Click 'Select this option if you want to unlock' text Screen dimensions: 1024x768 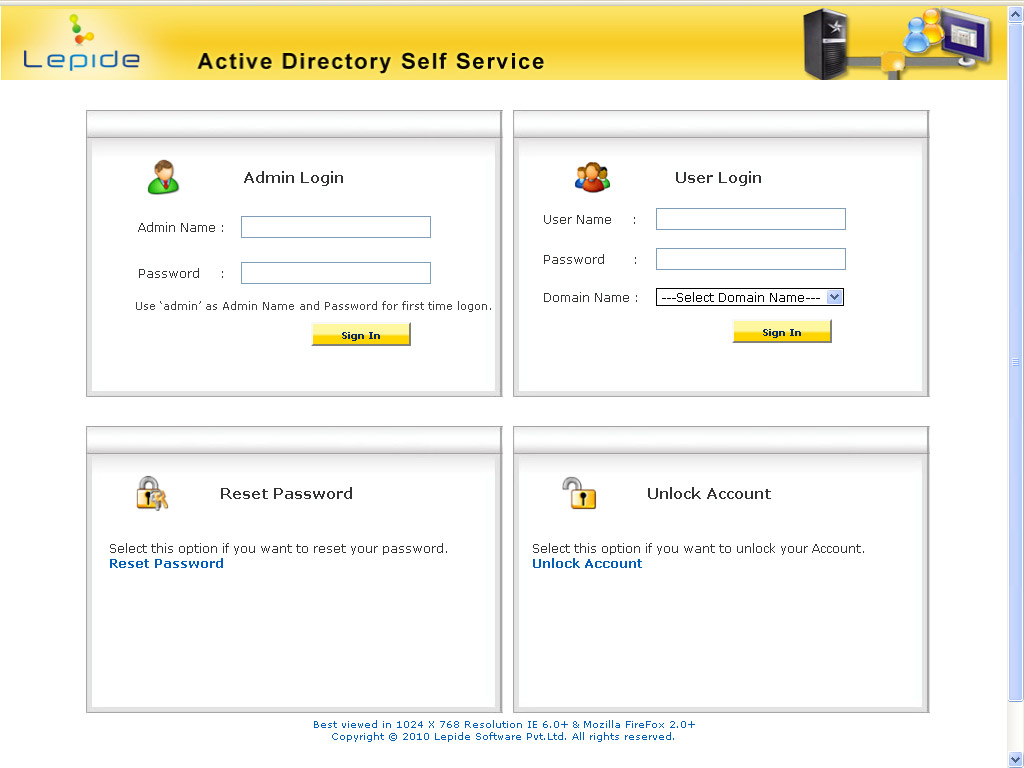click(x=698, y=549)
